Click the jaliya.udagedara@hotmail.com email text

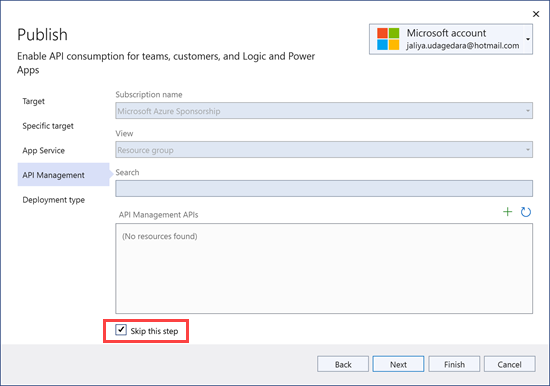[463, 46]
